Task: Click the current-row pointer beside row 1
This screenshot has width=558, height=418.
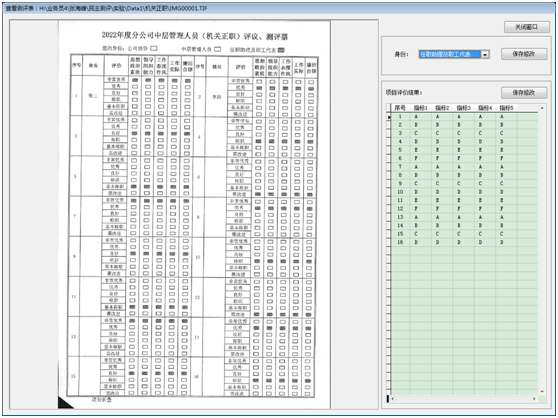Action: [x=389, y=117]
